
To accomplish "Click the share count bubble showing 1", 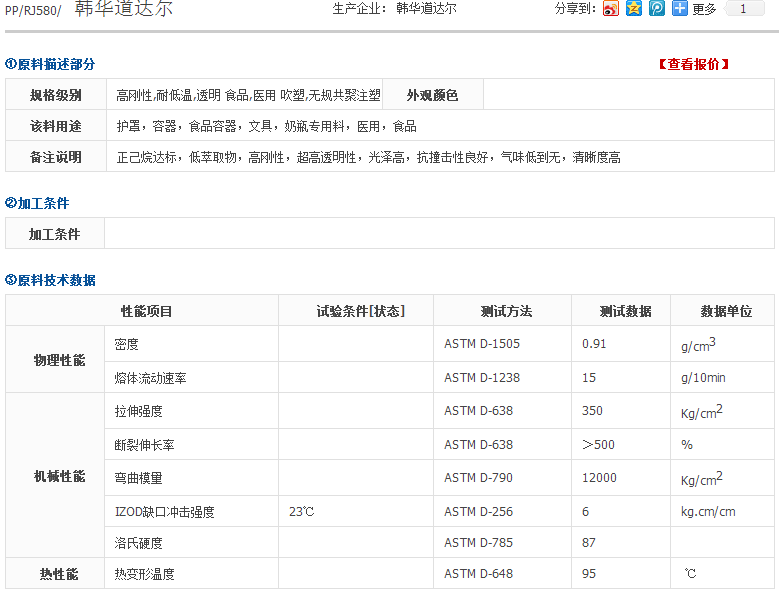I will point(744,9).
